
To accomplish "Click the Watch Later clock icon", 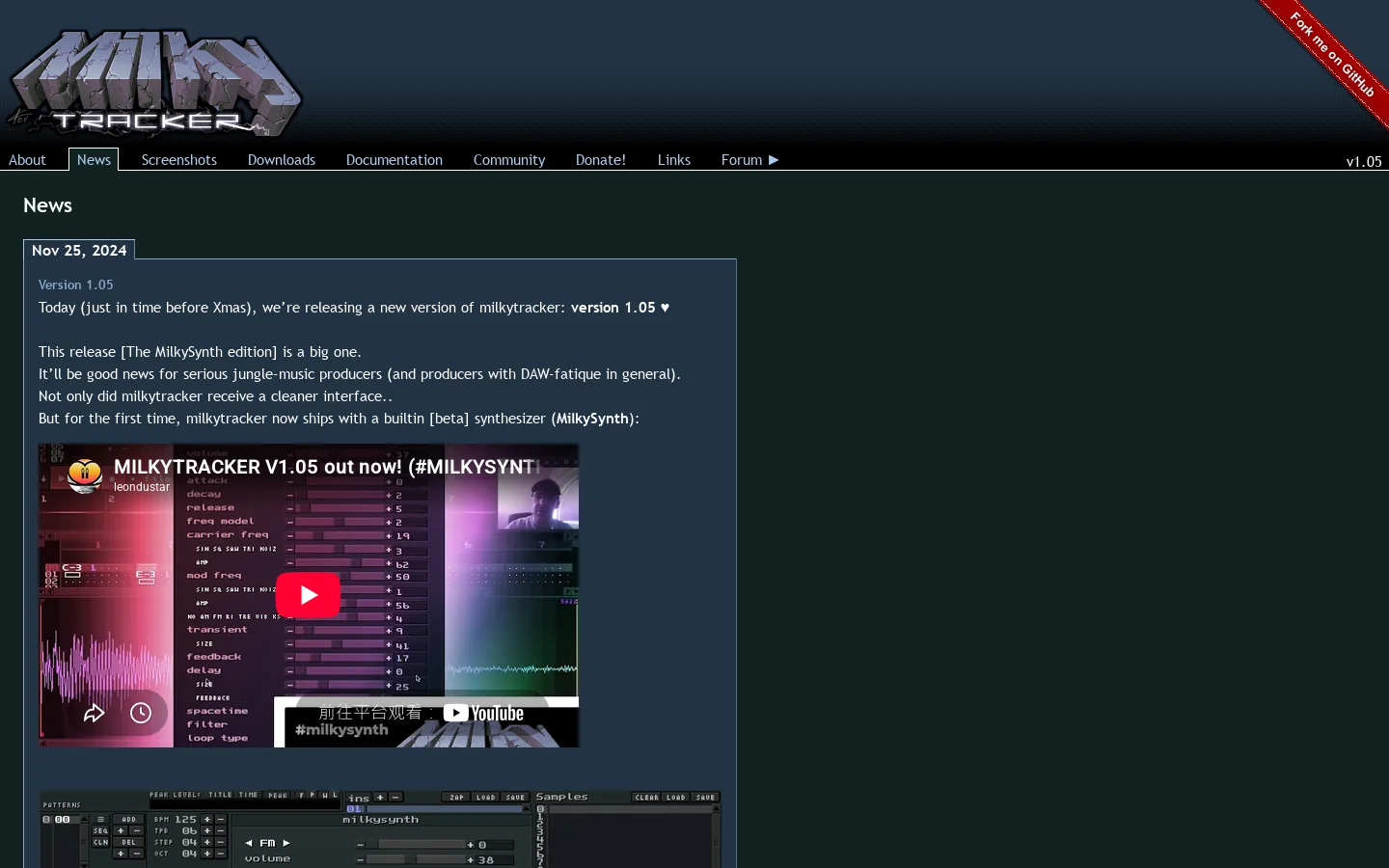I will (141, 713).
